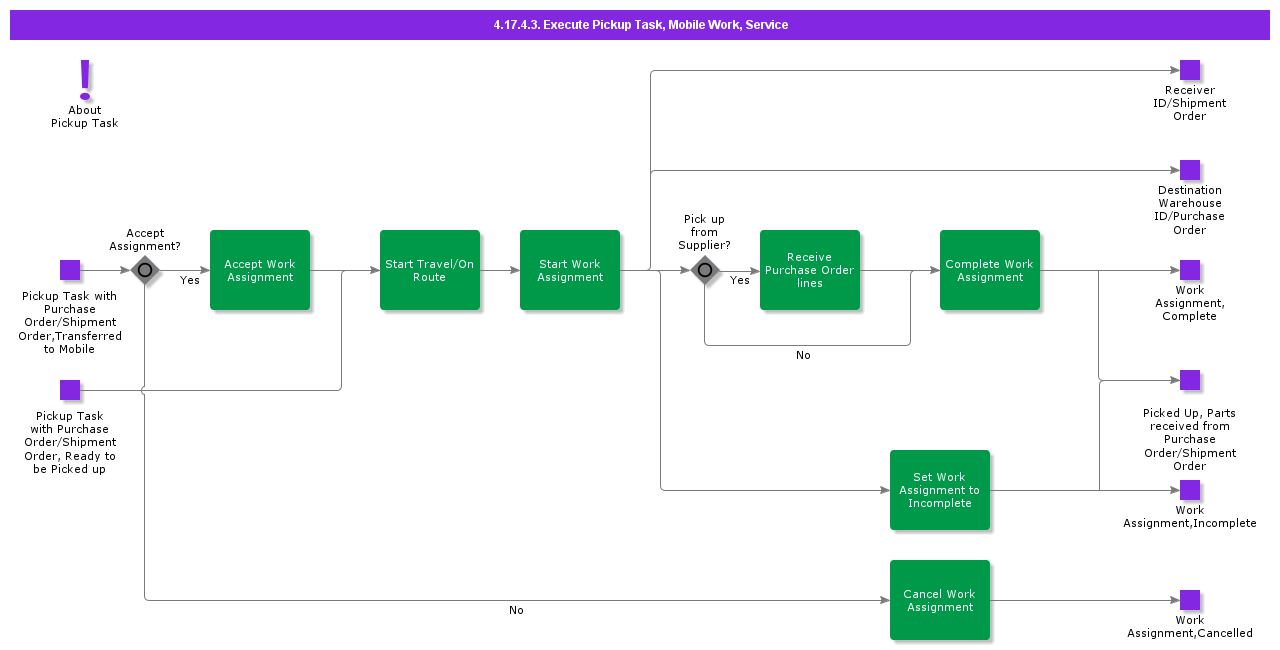This screenshot has height=650, width=1280.
Task: Select the Transferred to Mobile start event square
Action: pyautogui.click(x=70, y=270)
